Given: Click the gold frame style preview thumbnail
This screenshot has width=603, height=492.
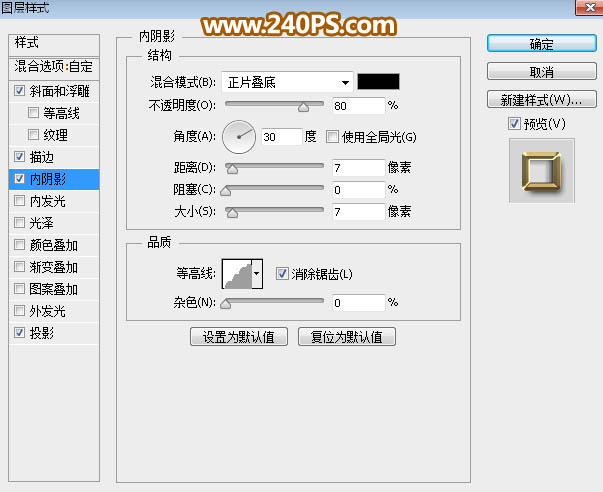Looking at the screenshot, I should (x=542, y=170).
